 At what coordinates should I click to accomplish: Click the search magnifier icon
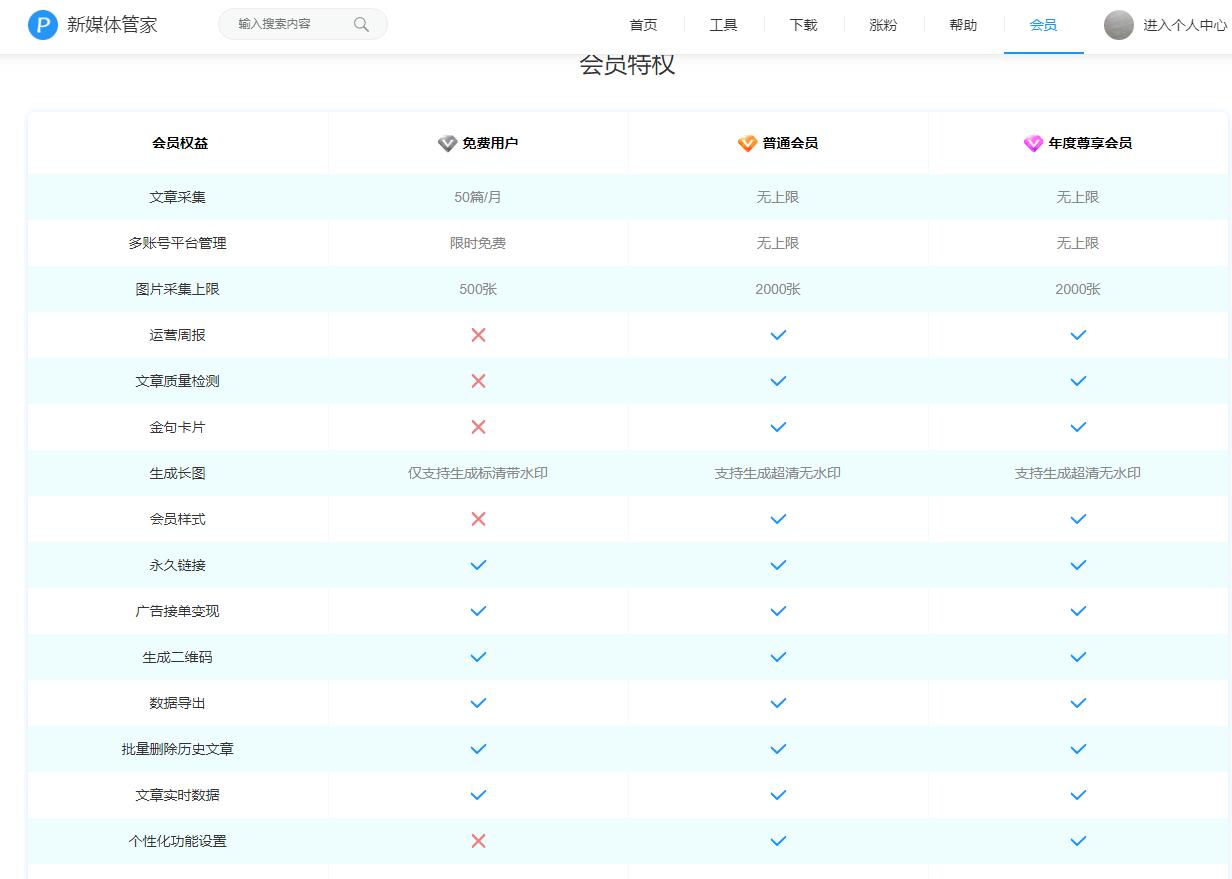point(361,24)
